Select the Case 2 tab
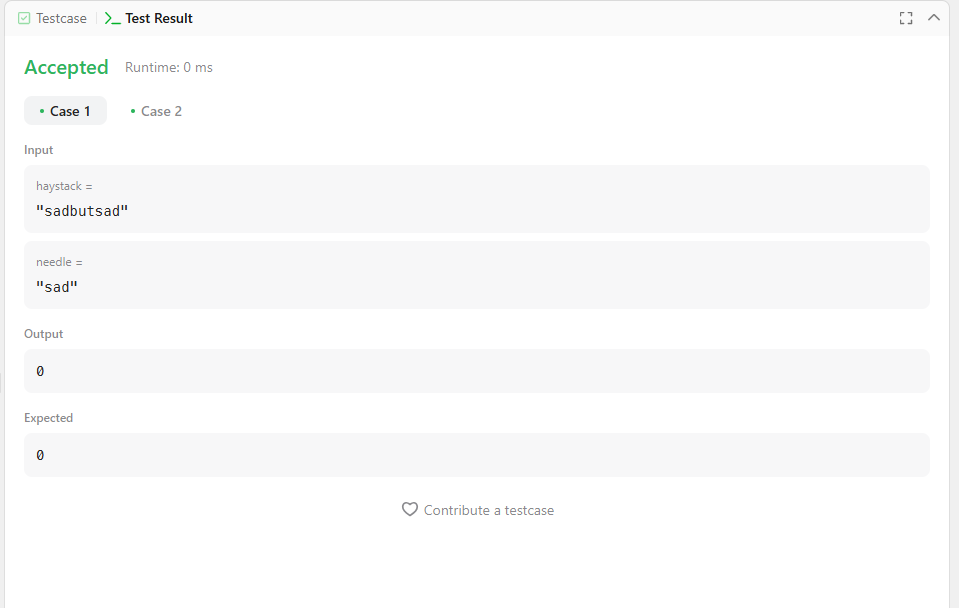This screenshot has width=959, height=608. point(156,111)
